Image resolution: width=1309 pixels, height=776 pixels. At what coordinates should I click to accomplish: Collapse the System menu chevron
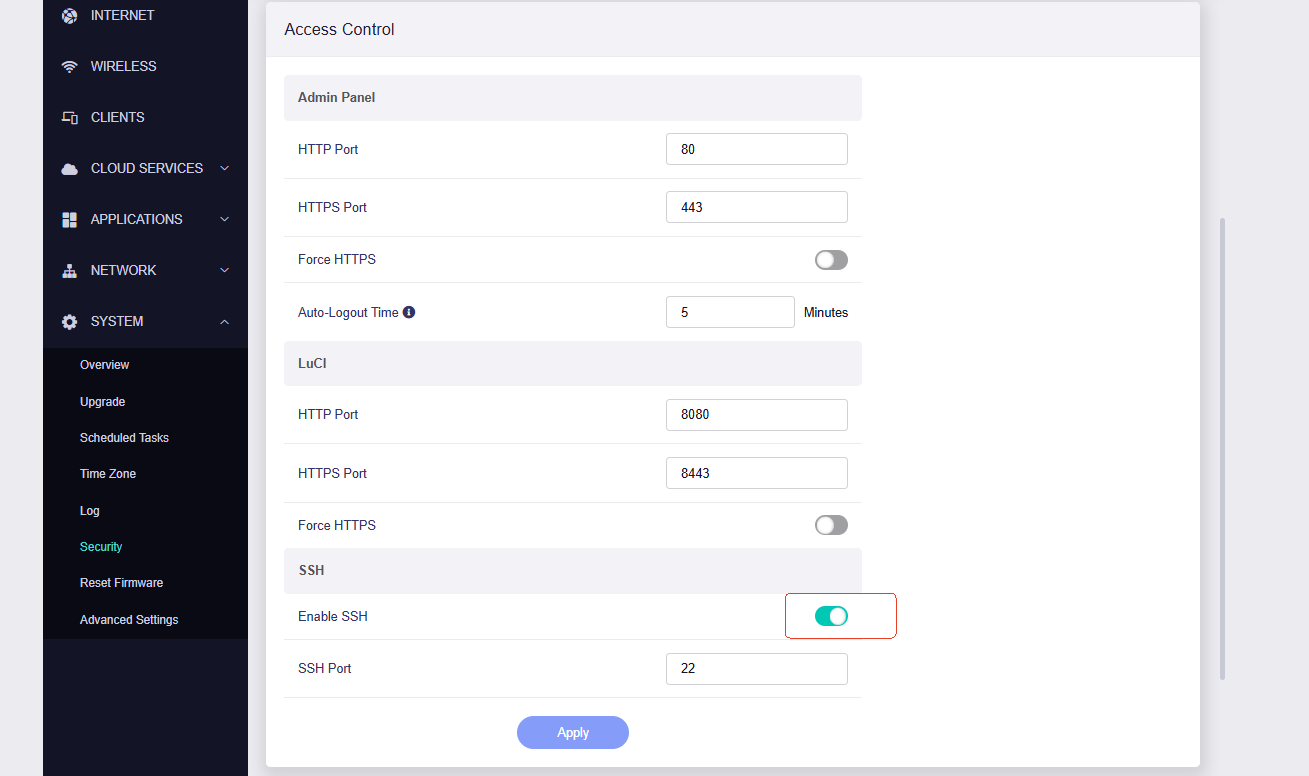[225, 321]
